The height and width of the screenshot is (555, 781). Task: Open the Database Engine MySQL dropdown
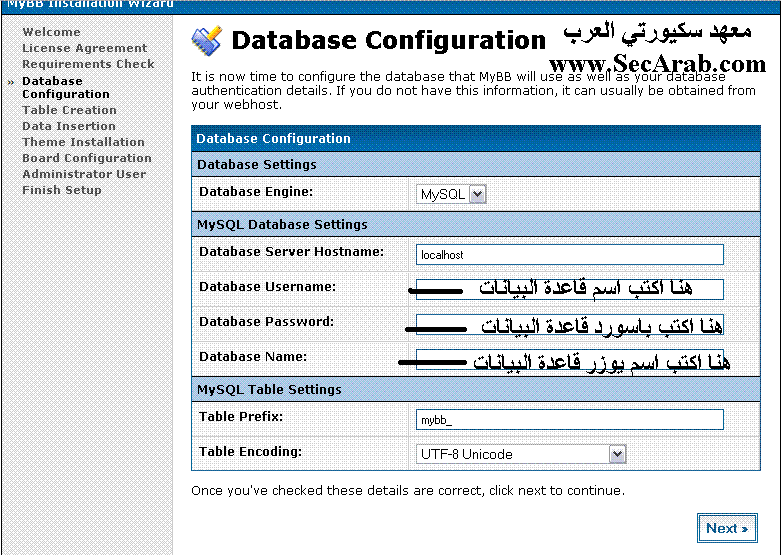point(451,194)
